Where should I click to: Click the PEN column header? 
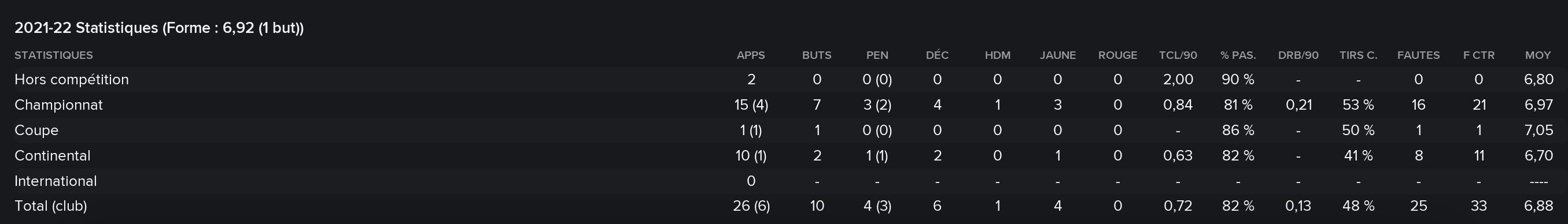877,55
